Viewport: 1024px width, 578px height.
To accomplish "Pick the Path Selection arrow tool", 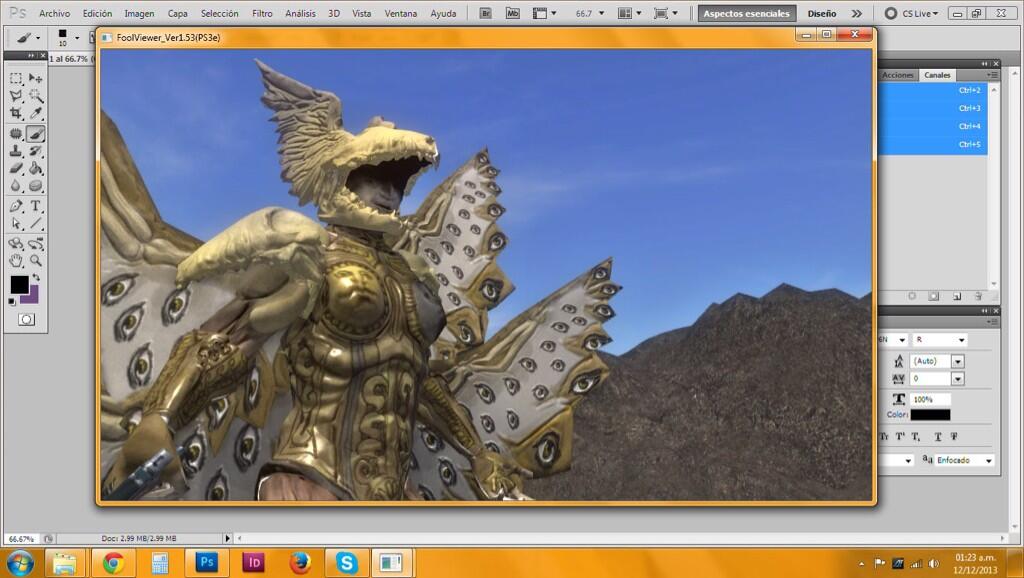I will 16,224.
